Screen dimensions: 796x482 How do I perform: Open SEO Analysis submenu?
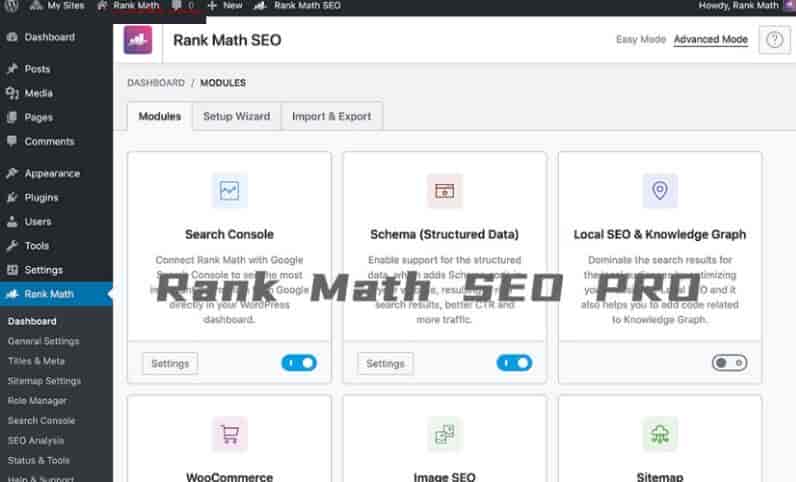click(36, 440)
